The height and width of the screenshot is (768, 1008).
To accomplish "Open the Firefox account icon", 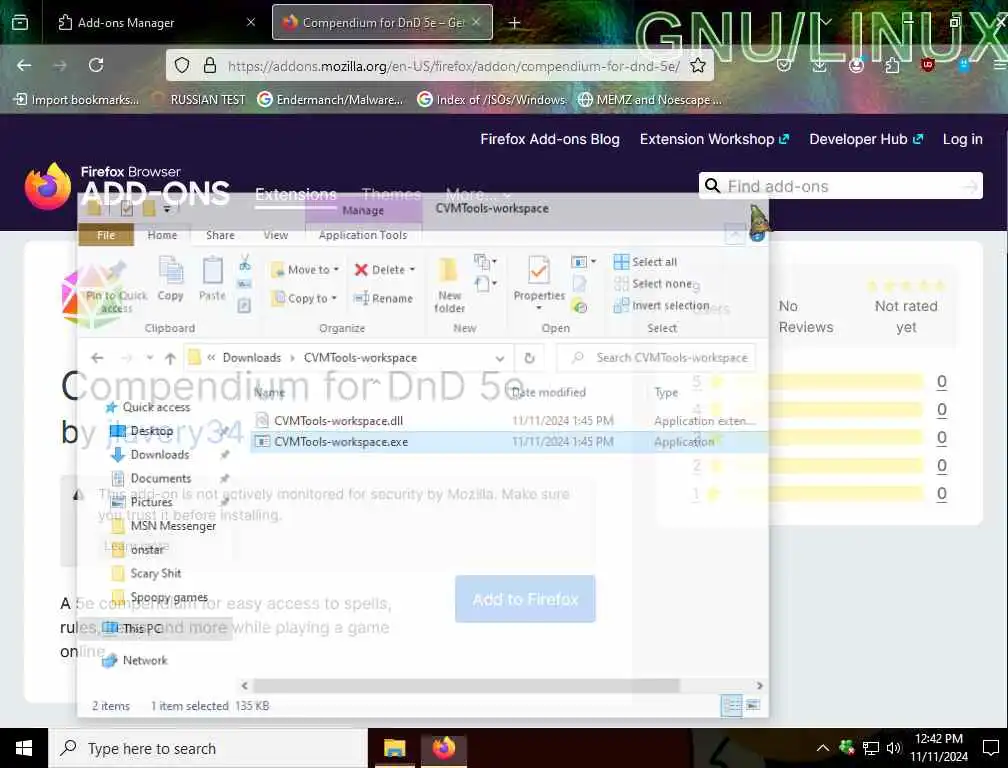I will click(x=856, y=65).
